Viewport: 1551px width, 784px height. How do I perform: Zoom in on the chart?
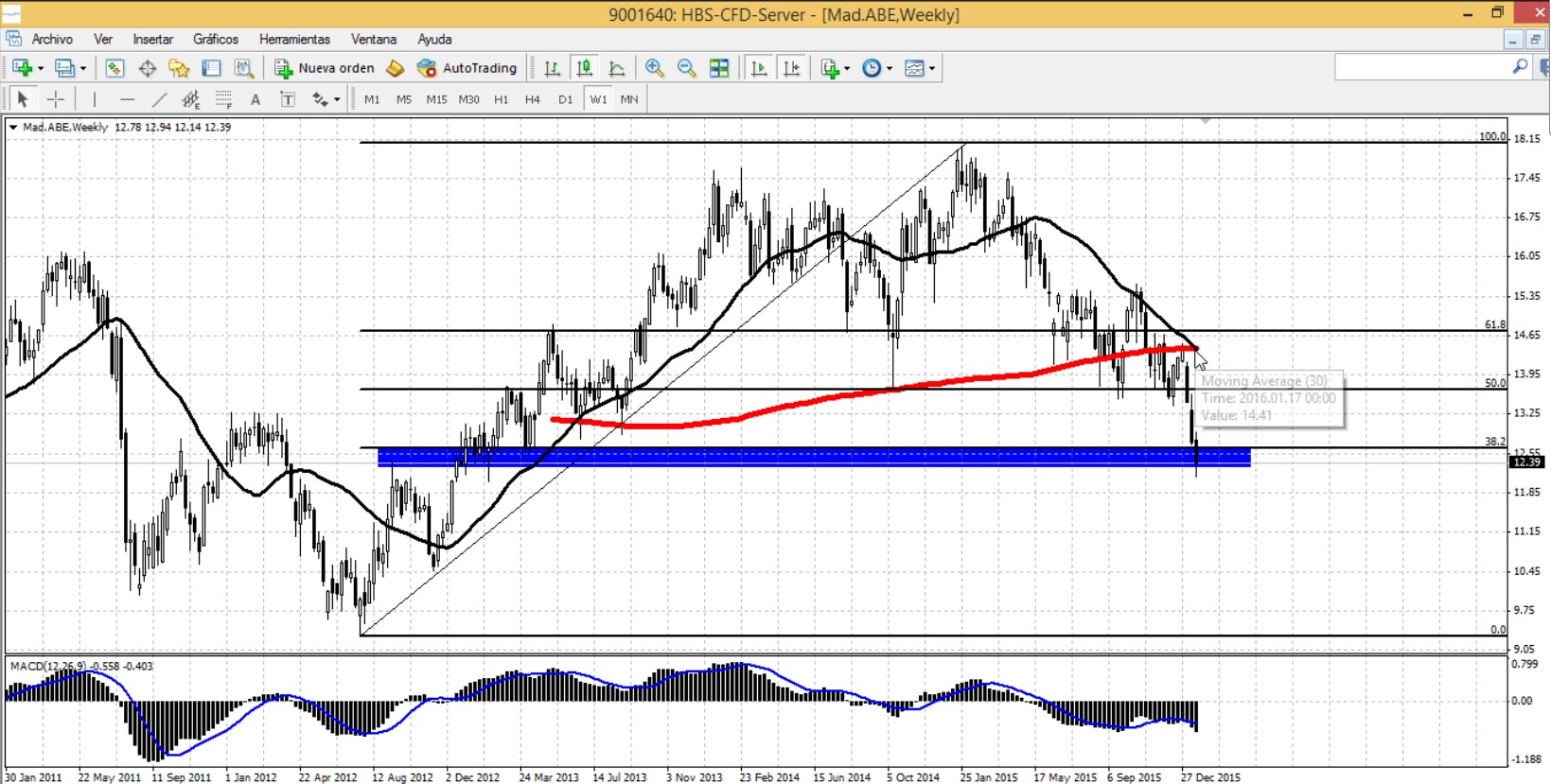(x=654, y=68)
